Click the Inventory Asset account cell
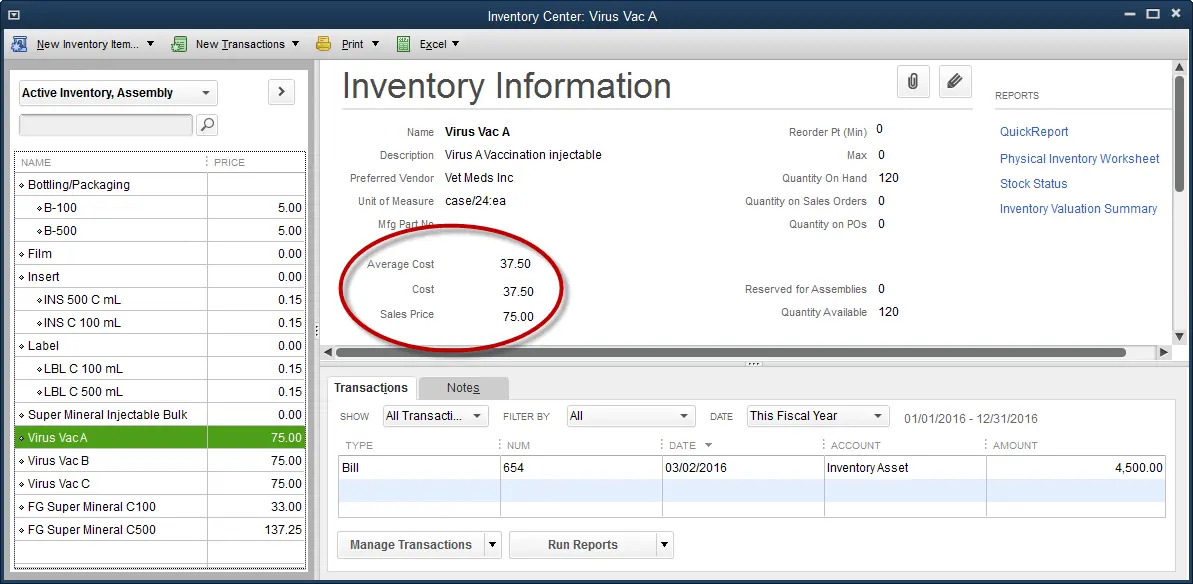The image size is (1193, 584). (905, 468)
